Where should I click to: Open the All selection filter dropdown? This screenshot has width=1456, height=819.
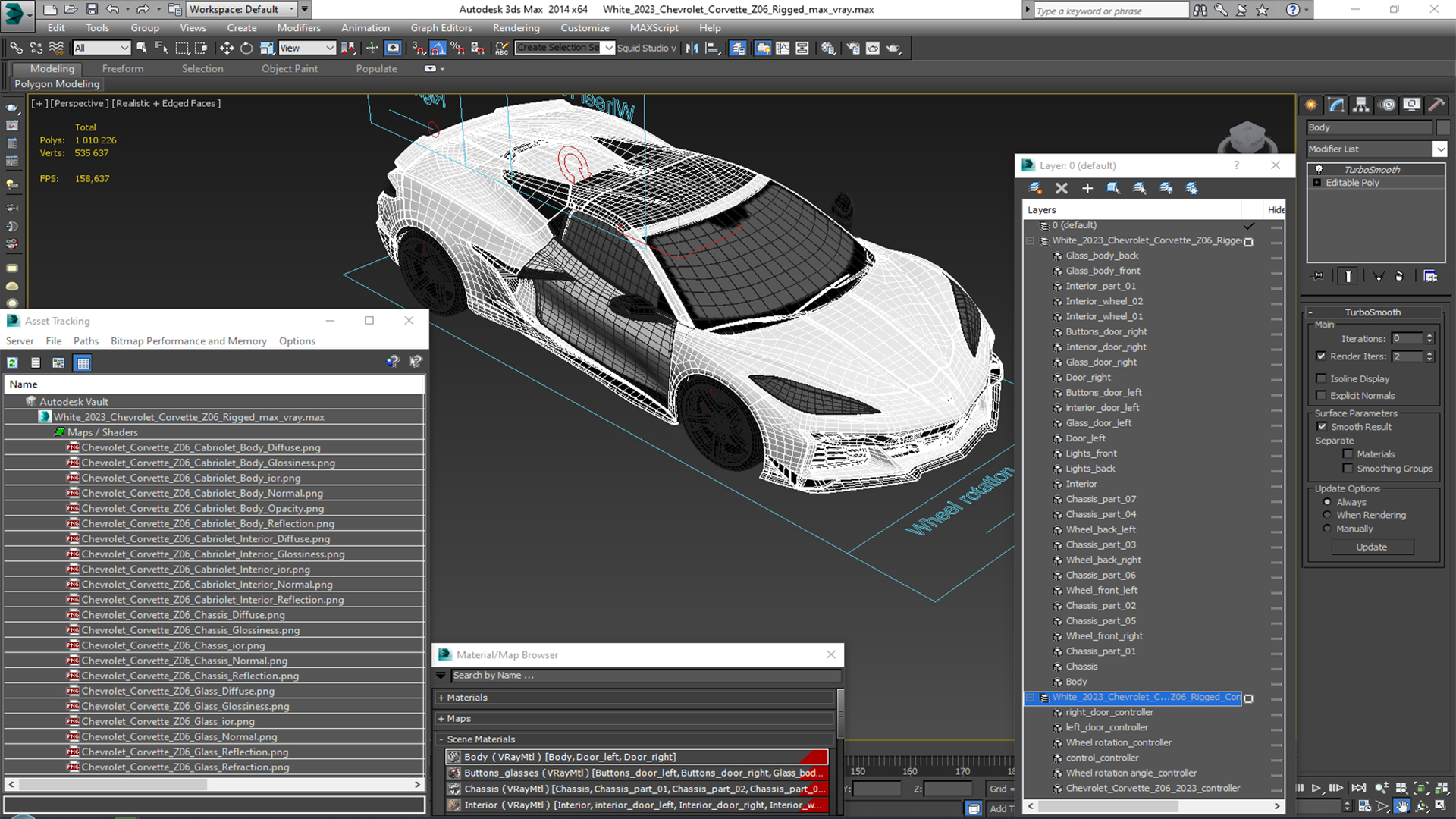pyautogui.click(x=102, y=48)
